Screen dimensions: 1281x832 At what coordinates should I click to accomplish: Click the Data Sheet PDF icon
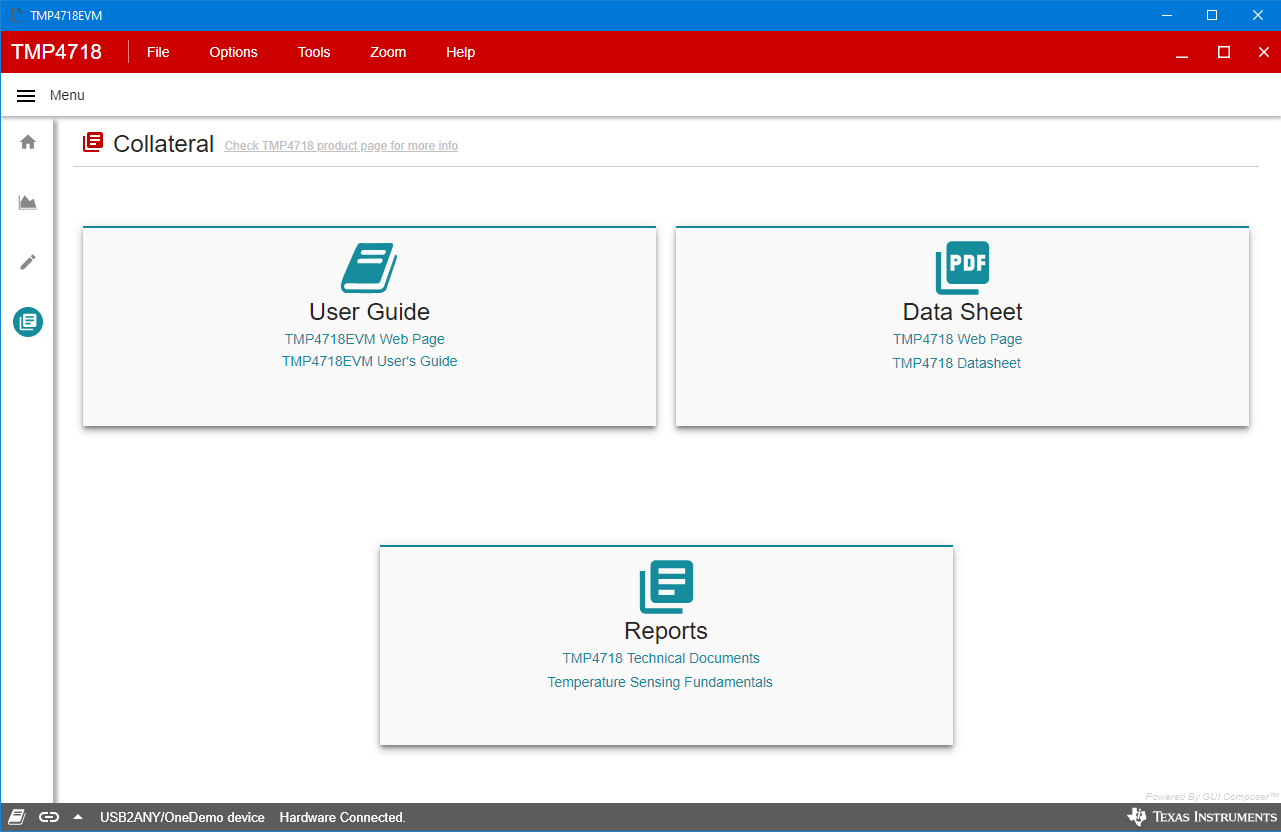tap(962, 267)
